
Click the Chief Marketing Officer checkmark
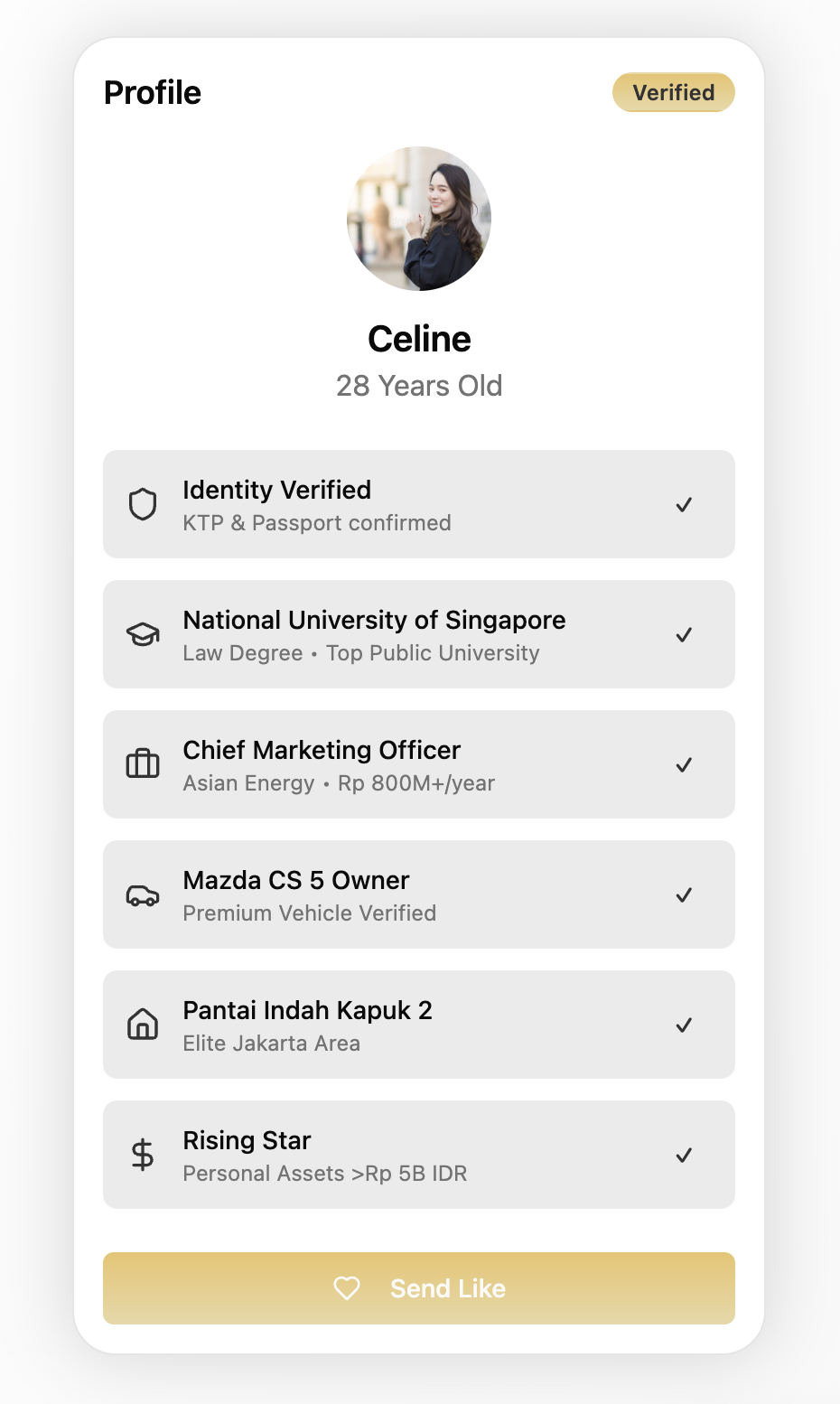684,765
